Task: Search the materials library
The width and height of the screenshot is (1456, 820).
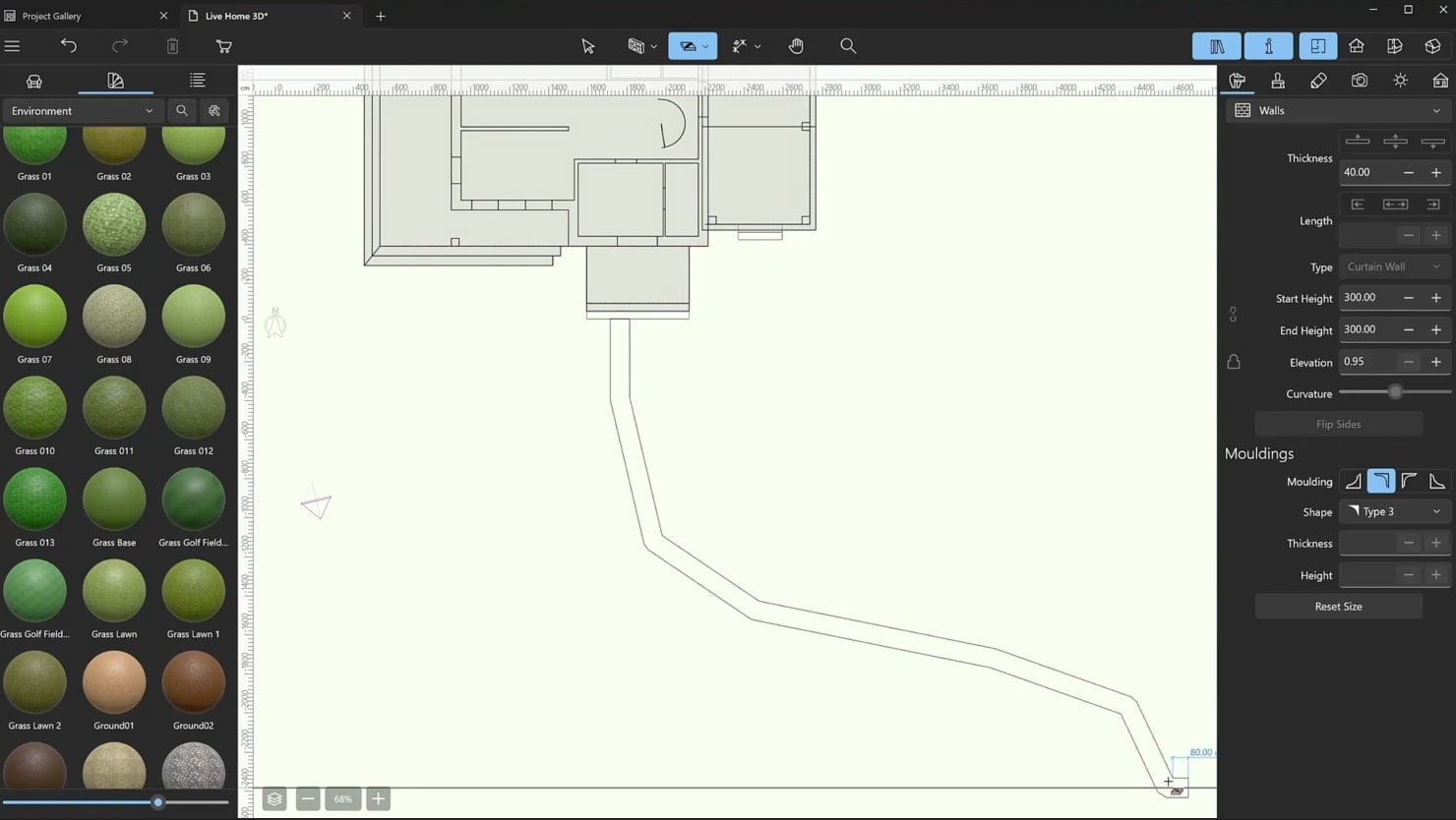Action: tap(182, 111)
